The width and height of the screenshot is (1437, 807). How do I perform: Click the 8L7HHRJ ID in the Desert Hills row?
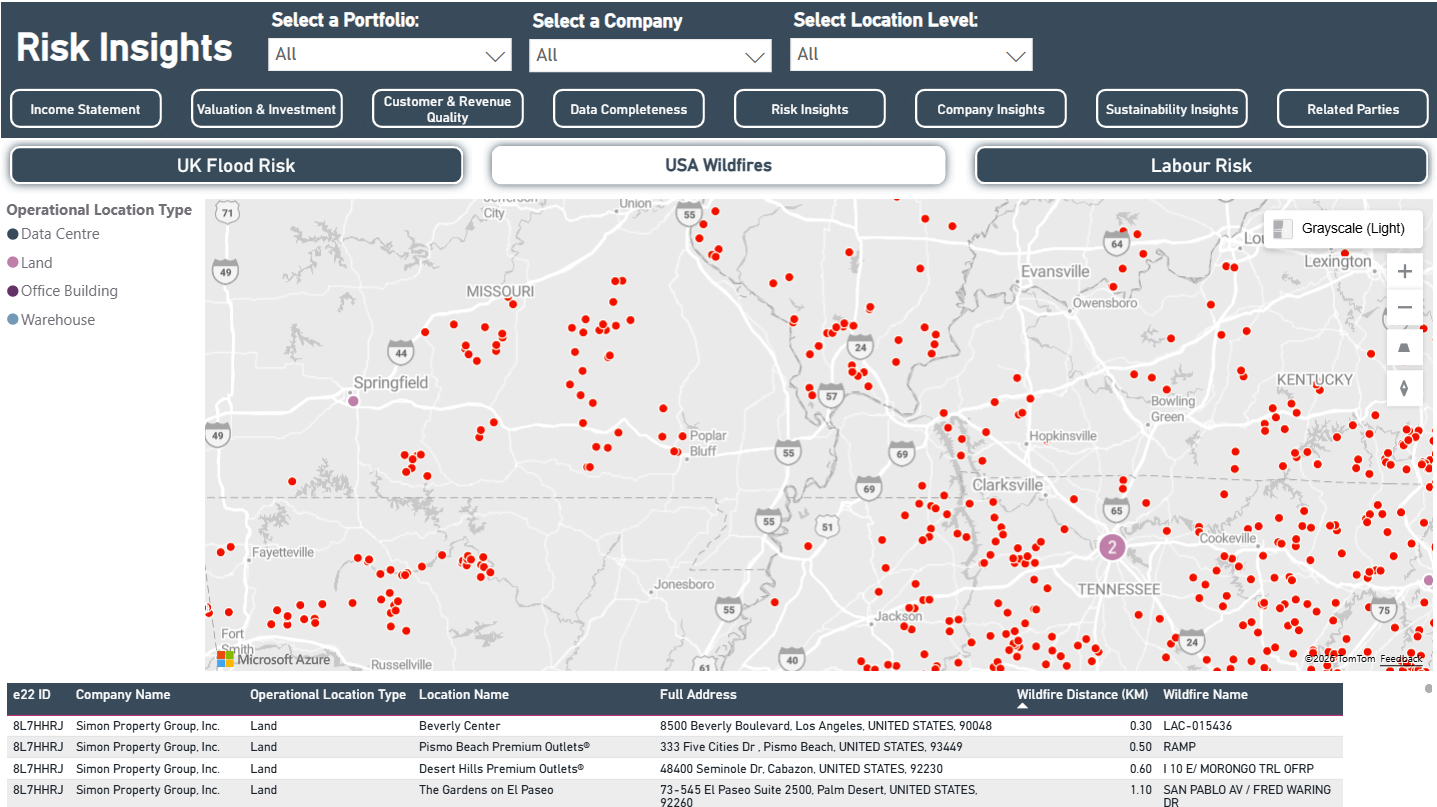[x=38, y=769]
